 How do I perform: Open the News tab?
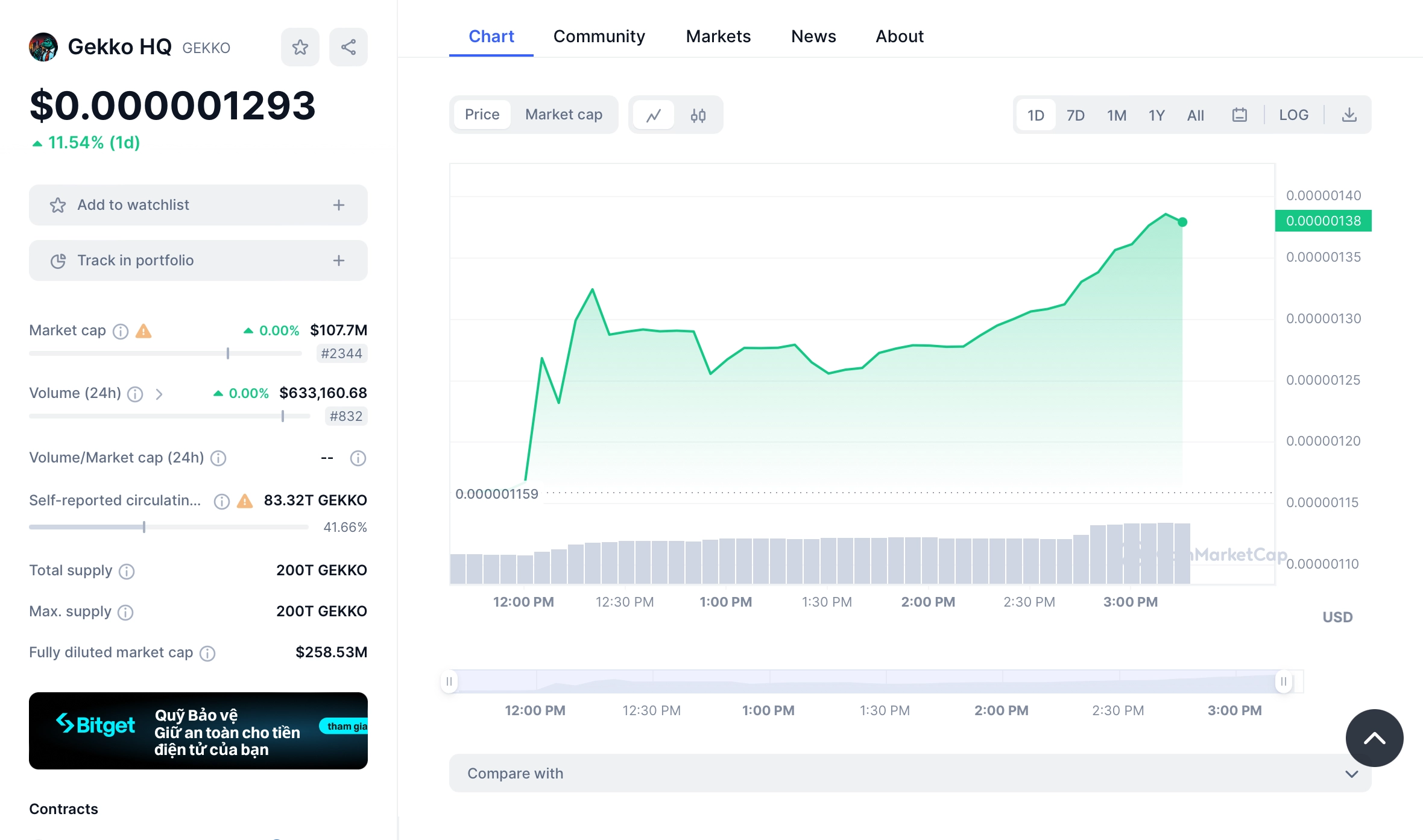coord(813,36)
